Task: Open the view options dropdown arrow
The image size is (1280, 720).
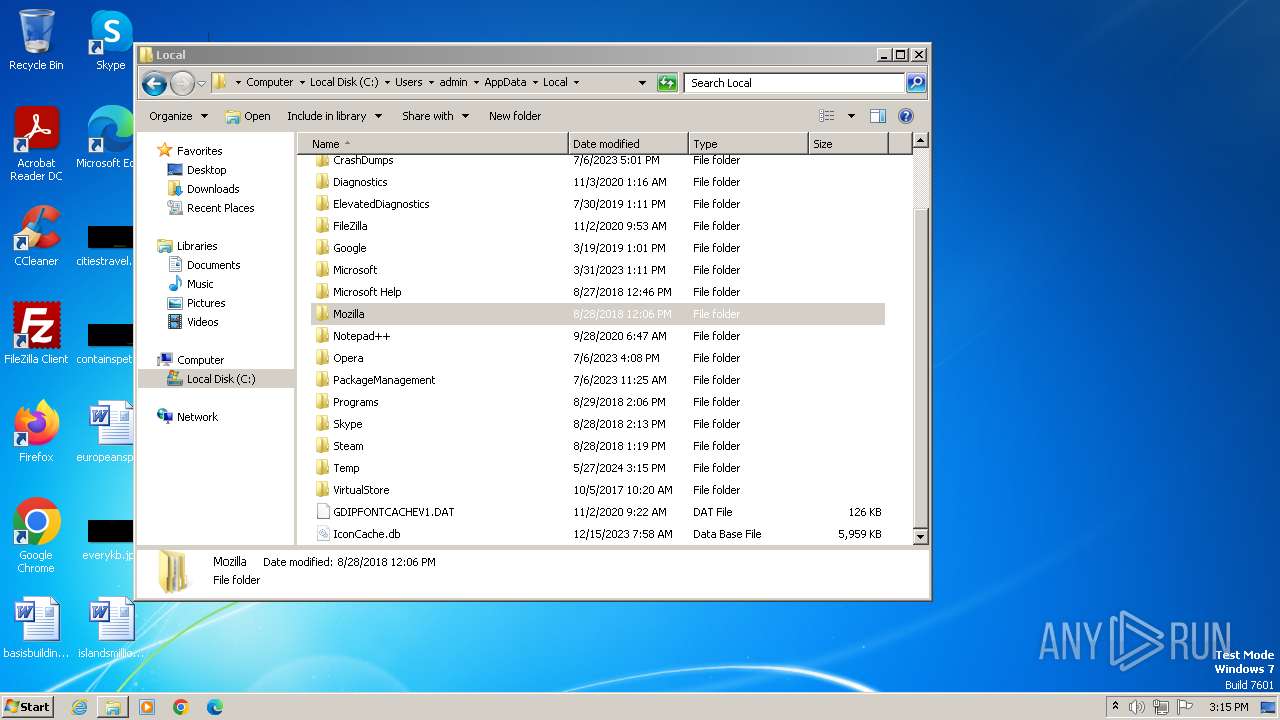Action: [851, 116]
